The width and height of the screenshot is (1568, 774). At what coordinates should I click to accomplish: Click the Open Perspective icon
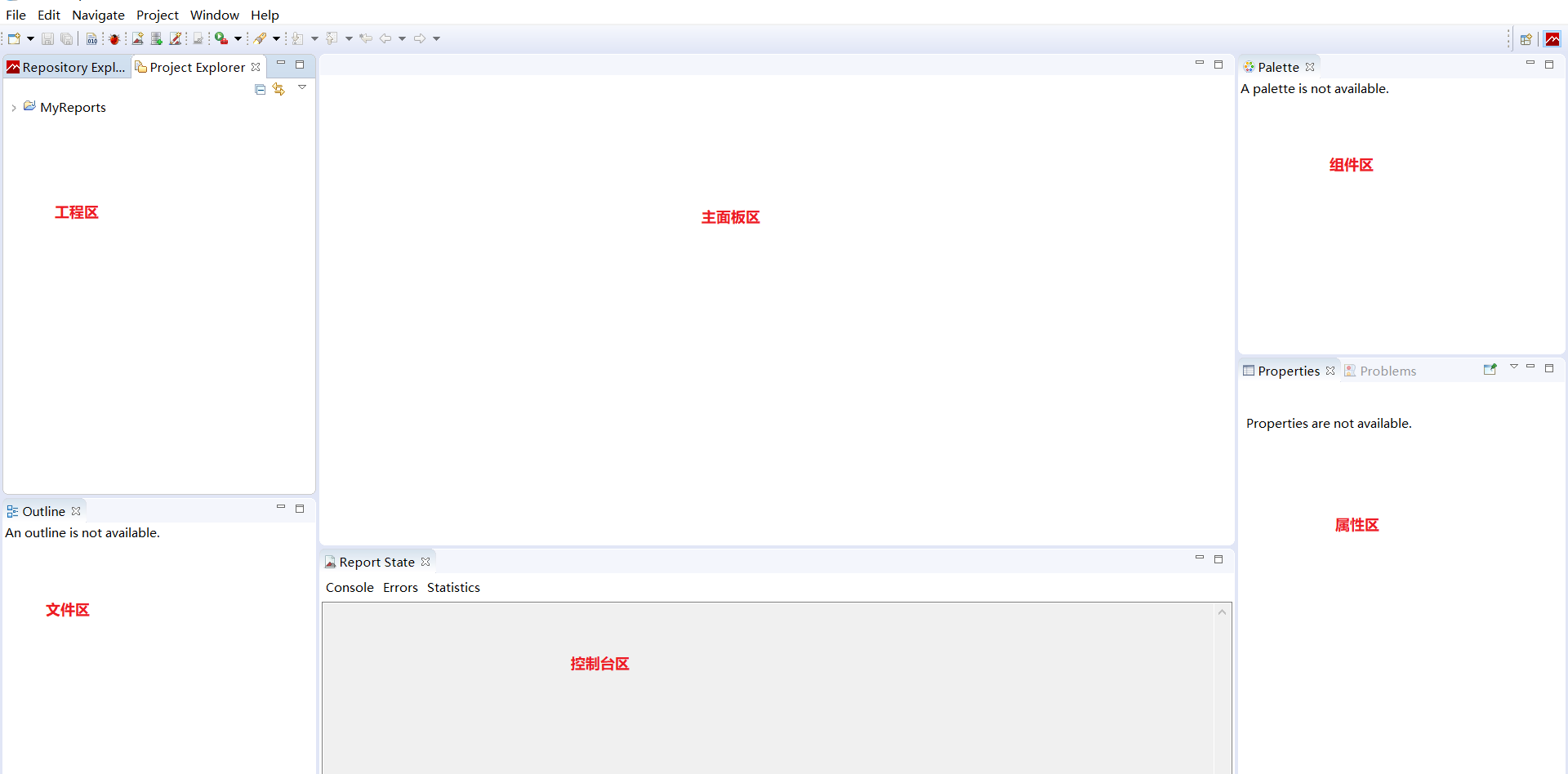click(1526, 39)
